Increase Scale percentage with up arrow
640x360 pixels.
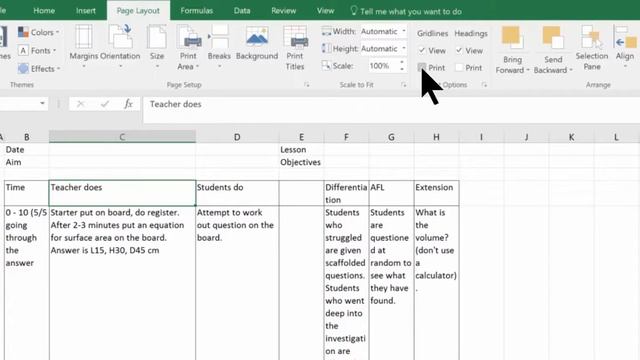pos(402,62)
